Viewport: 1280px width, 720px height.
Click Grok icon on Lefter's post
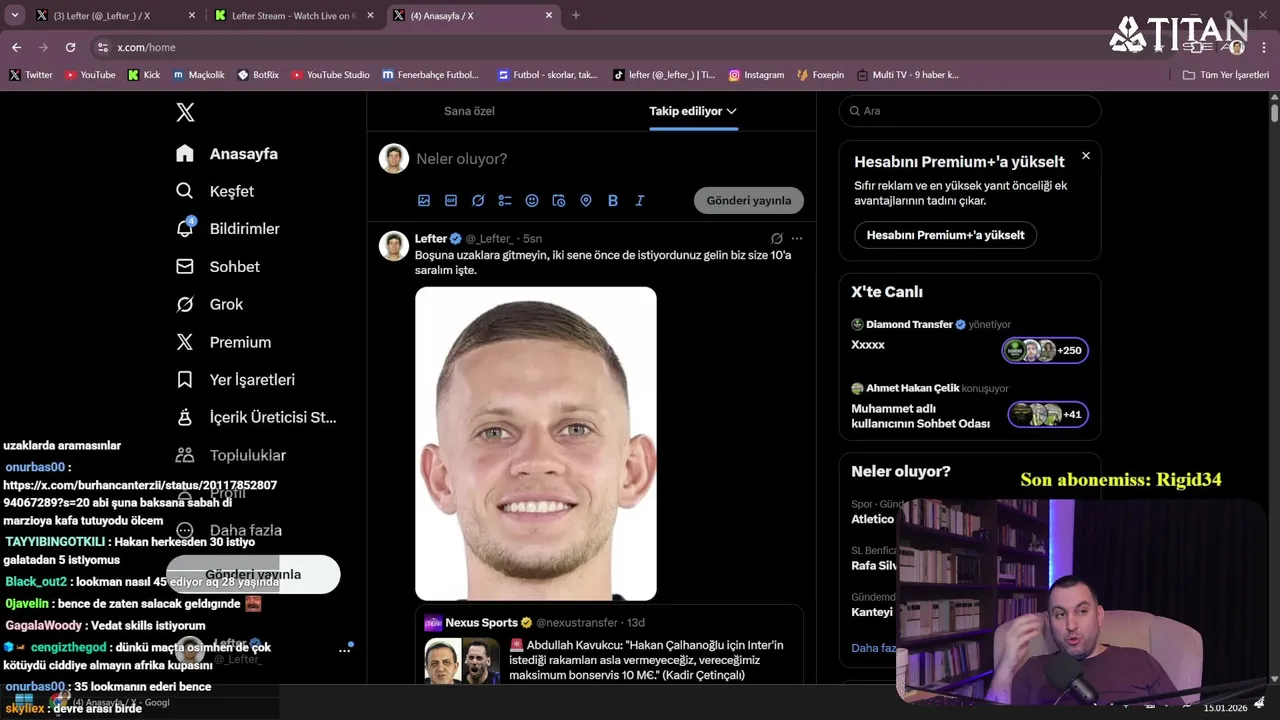click(777, 238)
